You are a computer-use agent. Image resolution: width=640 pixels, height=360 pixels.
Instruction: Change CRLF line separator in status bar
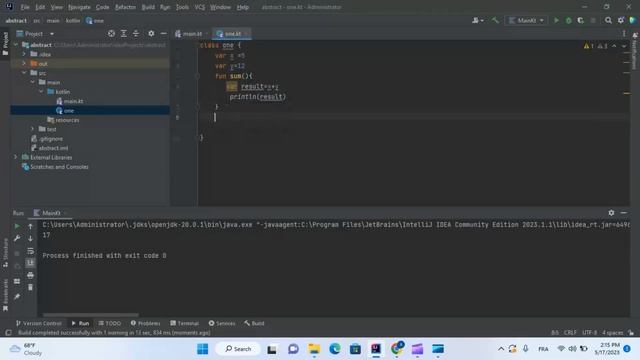click(x=570, y=333)
